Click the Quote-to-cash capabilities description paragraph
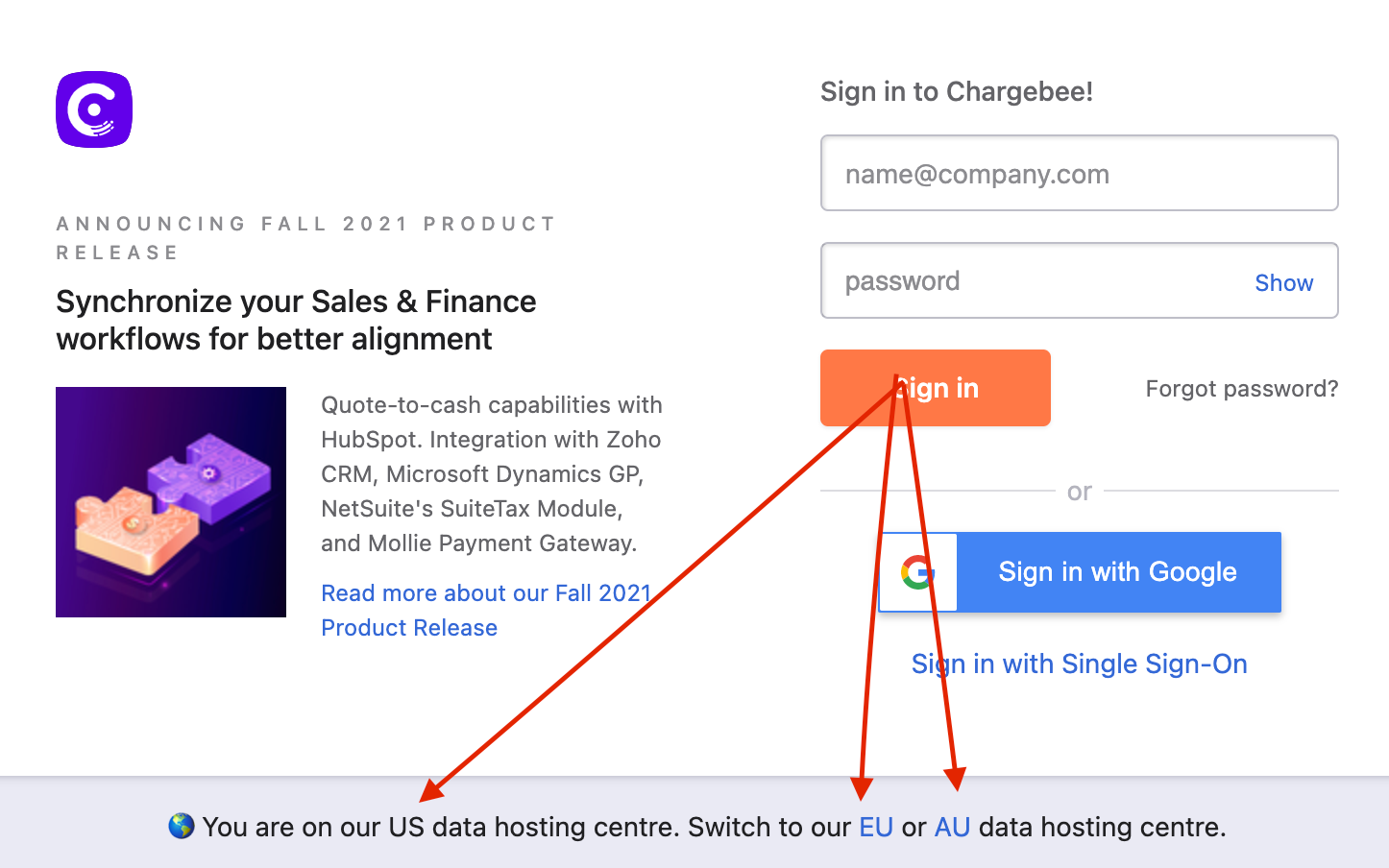 491,473
